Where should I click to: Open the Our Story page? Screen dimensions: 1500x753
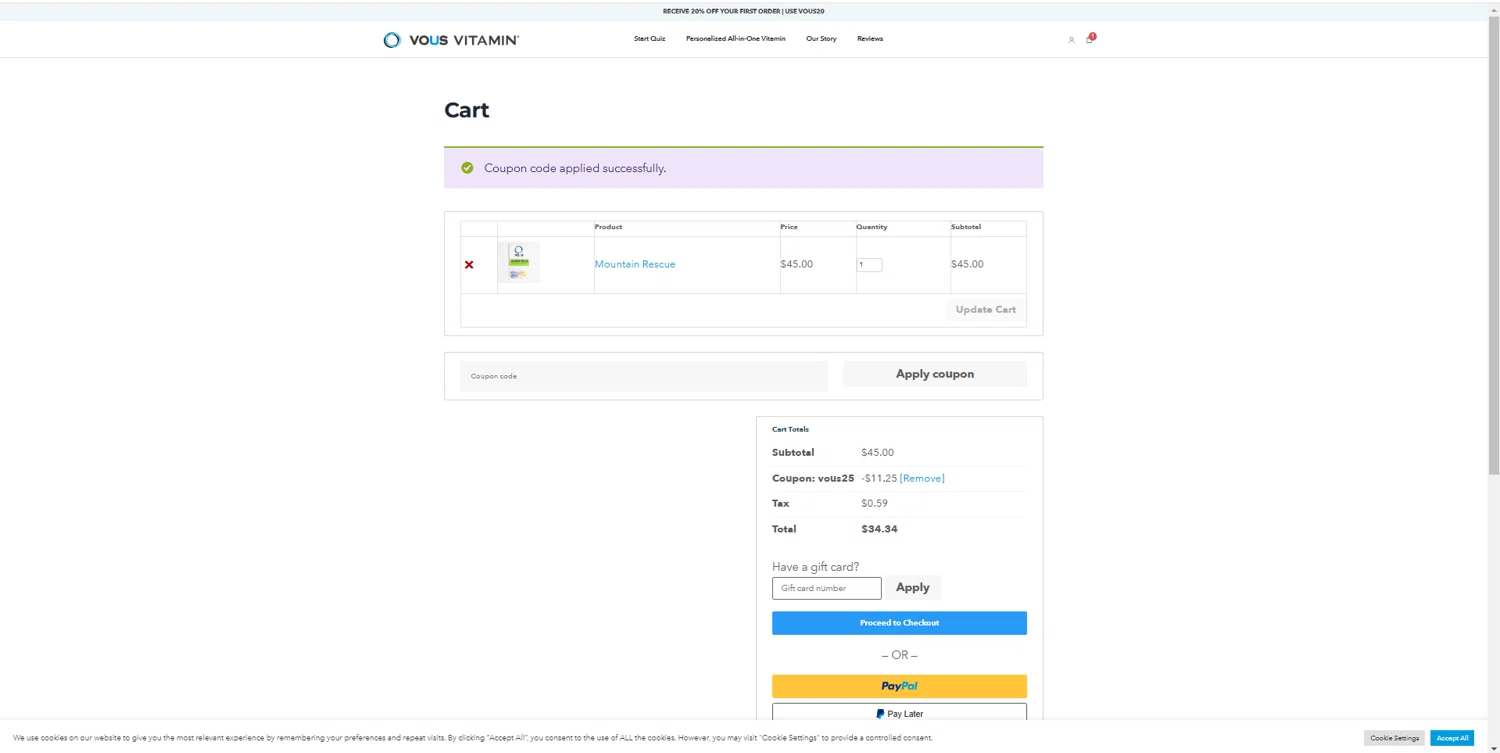[x=821, y=39]
